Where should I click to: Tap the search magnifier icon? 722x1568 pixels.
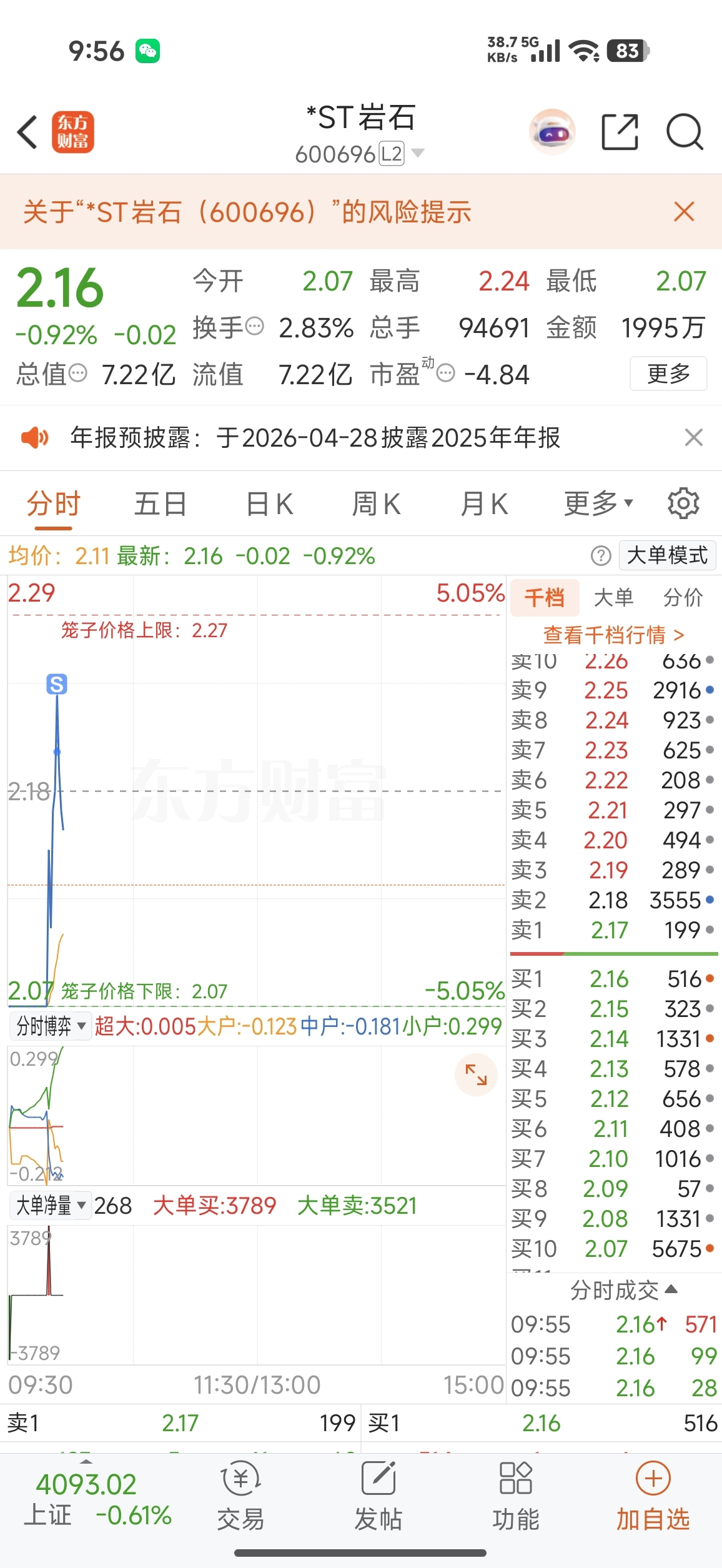coord(685,132)
